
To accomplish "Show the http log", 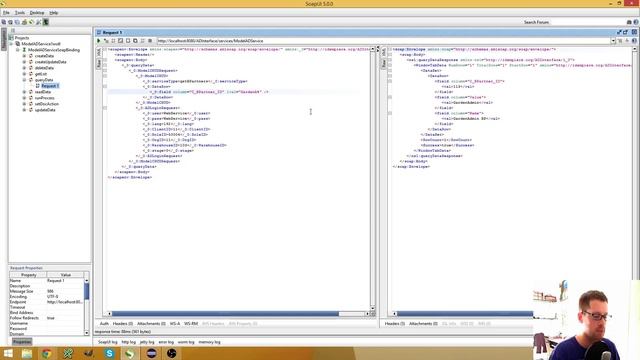I will (x=129, y=342).
